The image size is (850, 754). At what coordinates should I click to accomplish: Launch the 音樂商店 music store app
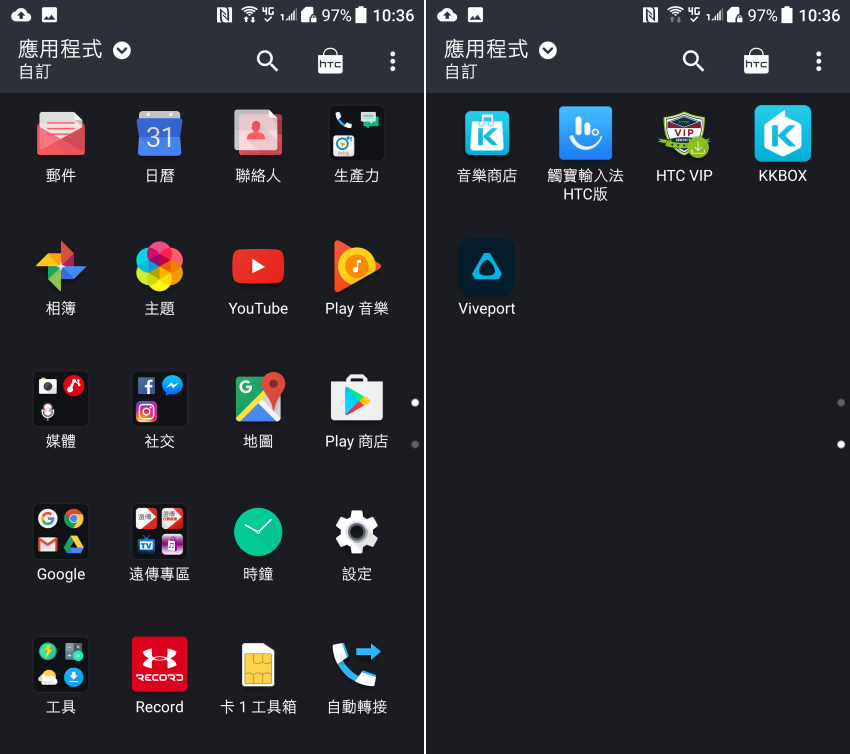[x=487, y=133]
